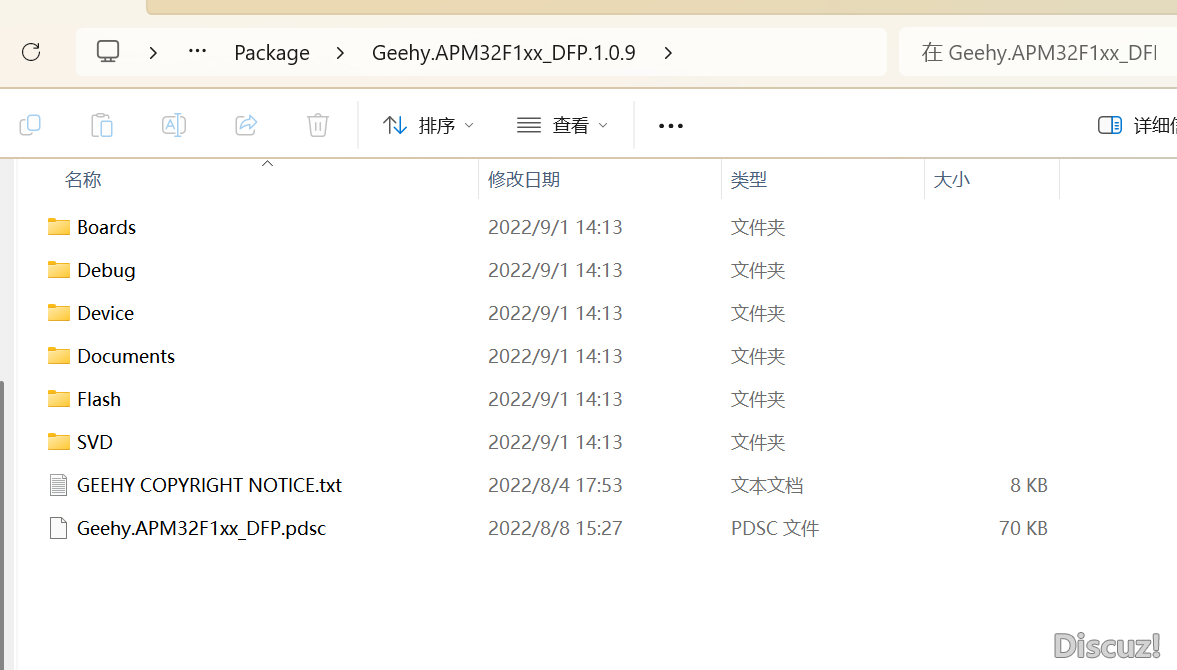1177x670 pixels.
Task: Toggle the details pane button
Action: coord(1136,125)
